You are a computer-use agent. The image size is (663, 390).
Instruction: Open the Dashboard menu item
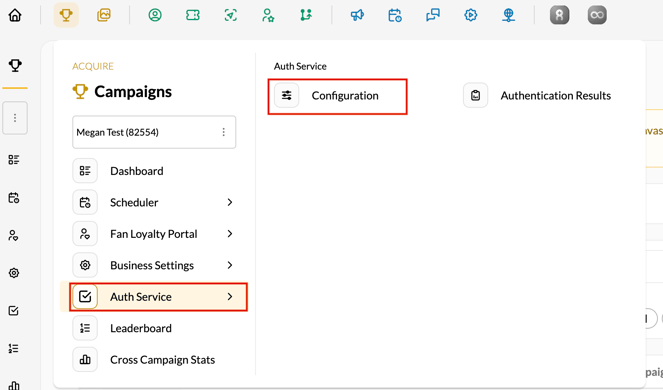pyautogui.click(x=153, y=171)
